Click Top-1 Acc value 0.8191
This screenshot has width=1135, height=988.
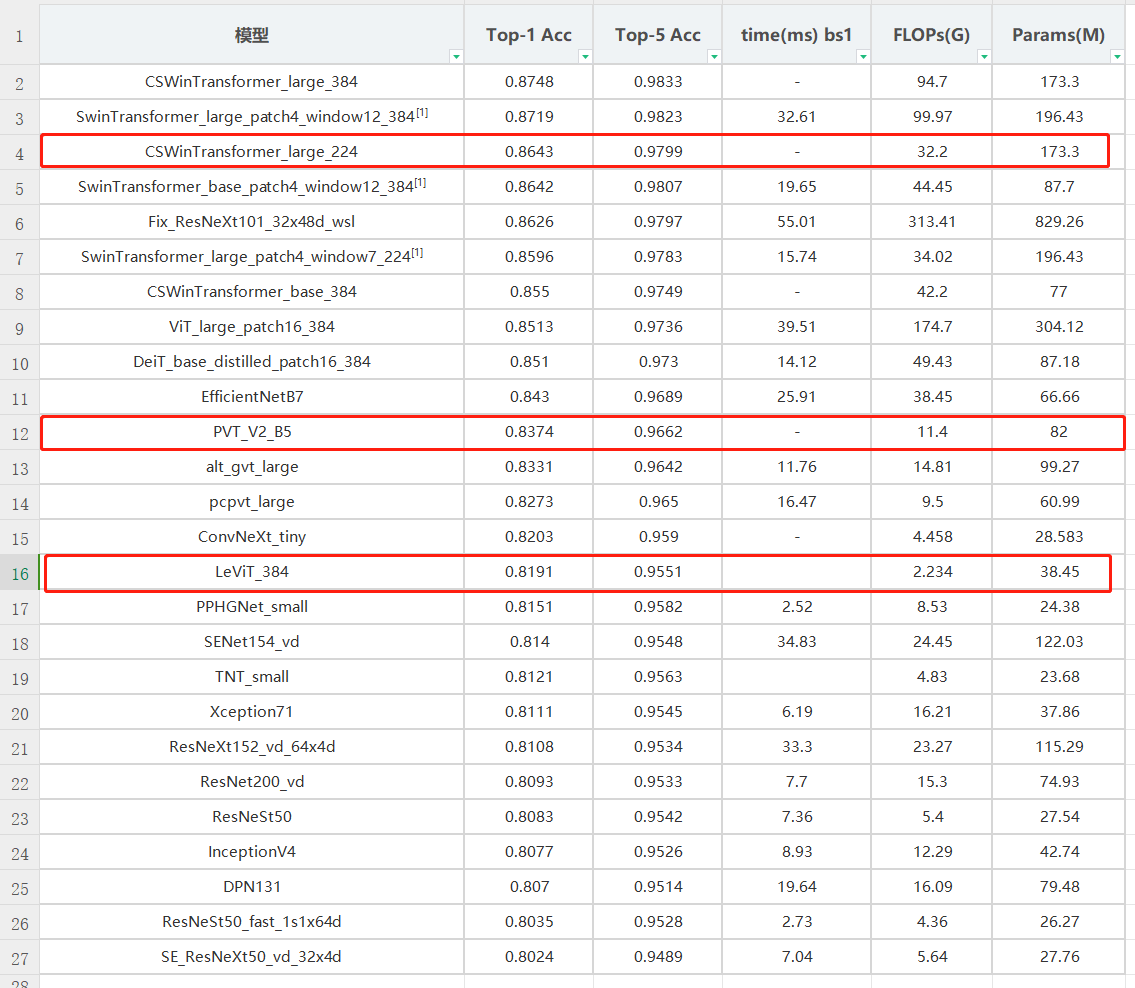(x=529, y=572)
